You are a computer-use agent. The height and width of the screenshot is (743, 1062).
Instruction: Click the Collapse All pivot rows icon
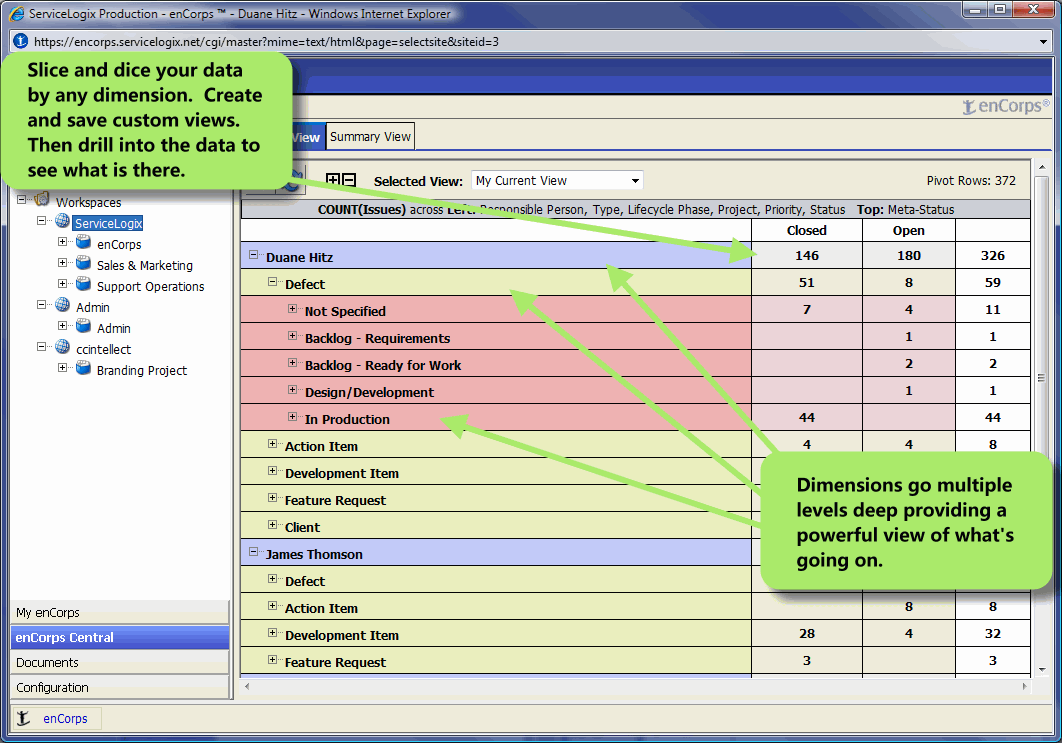(349, 179)
